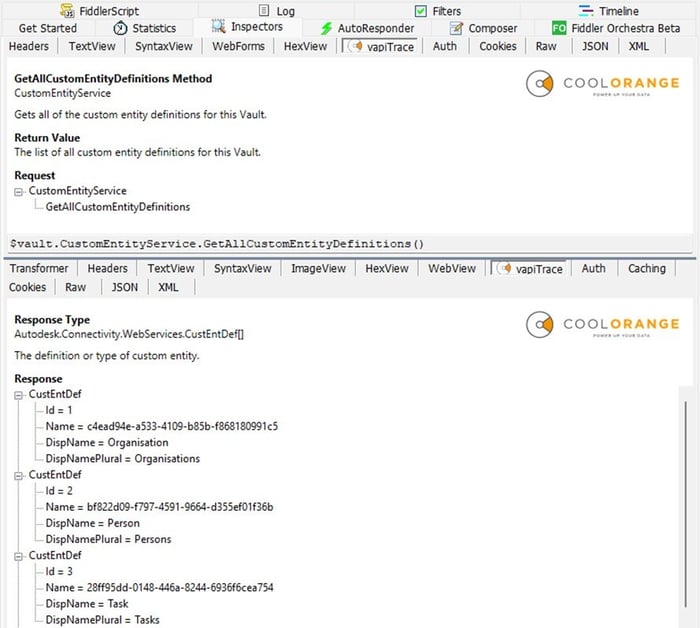Select the response HexView tab
Image resolution: width=700 pixels, height=628 pixels.
[387, 268]
